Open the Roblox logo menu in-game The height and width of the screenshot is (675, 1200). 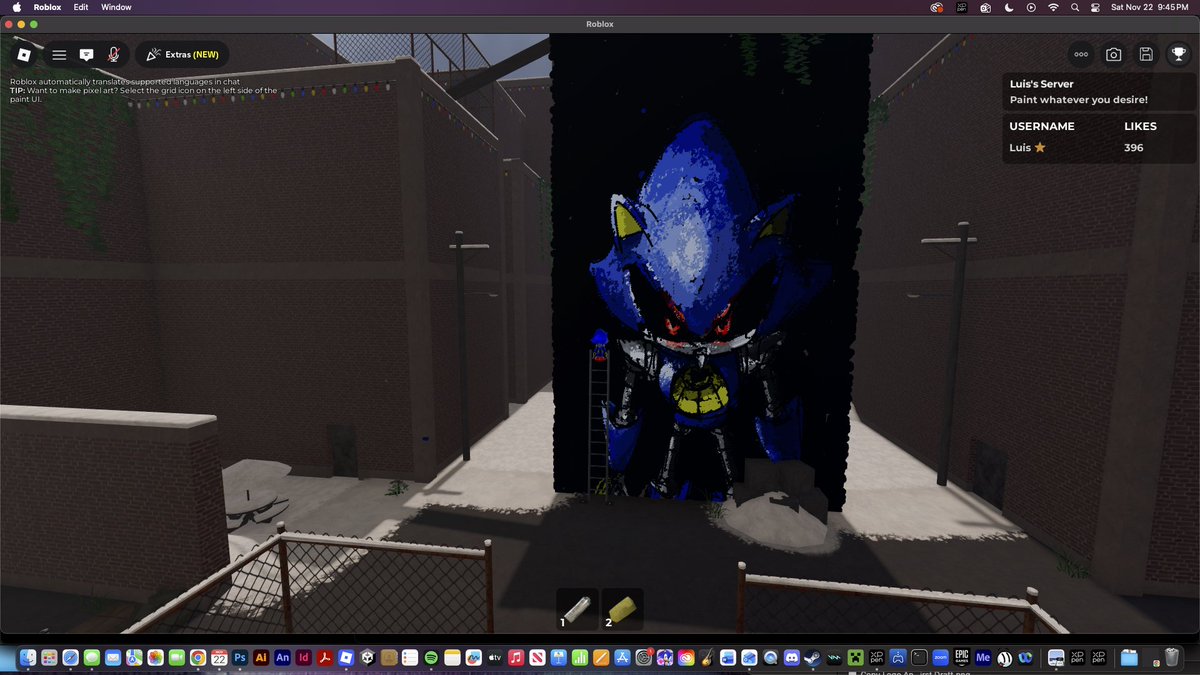pos(25,55)
